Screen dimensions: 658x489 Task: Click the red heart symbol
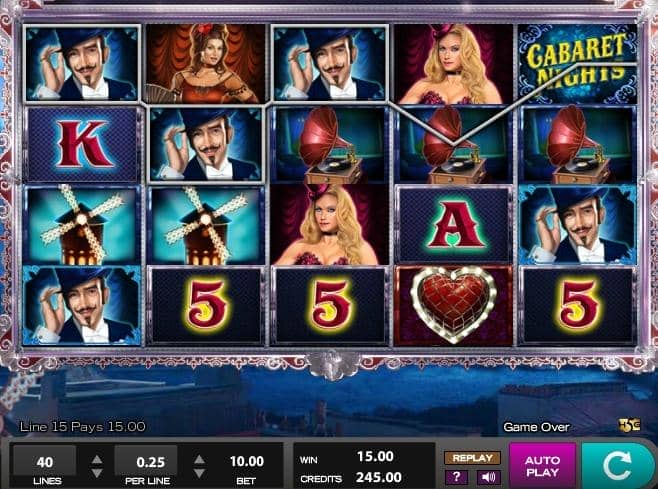pyautogui.click(x=454, y=306)
